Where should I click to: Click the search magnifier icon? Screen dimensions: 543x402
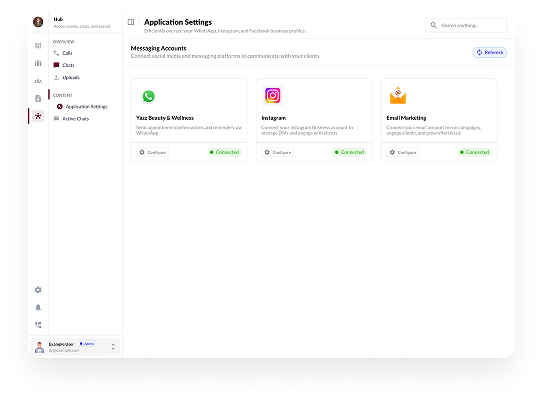[434, 25]
